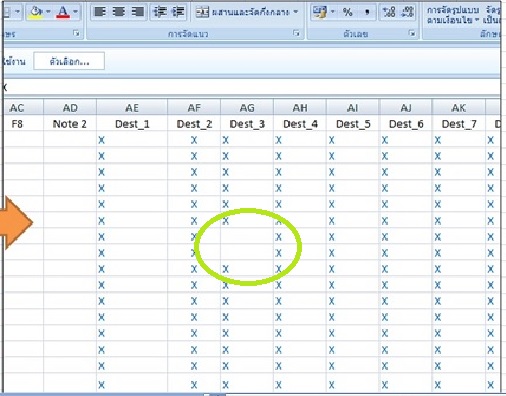Open the Merge and Center dropdown arrow

click(x=296, y=12)
